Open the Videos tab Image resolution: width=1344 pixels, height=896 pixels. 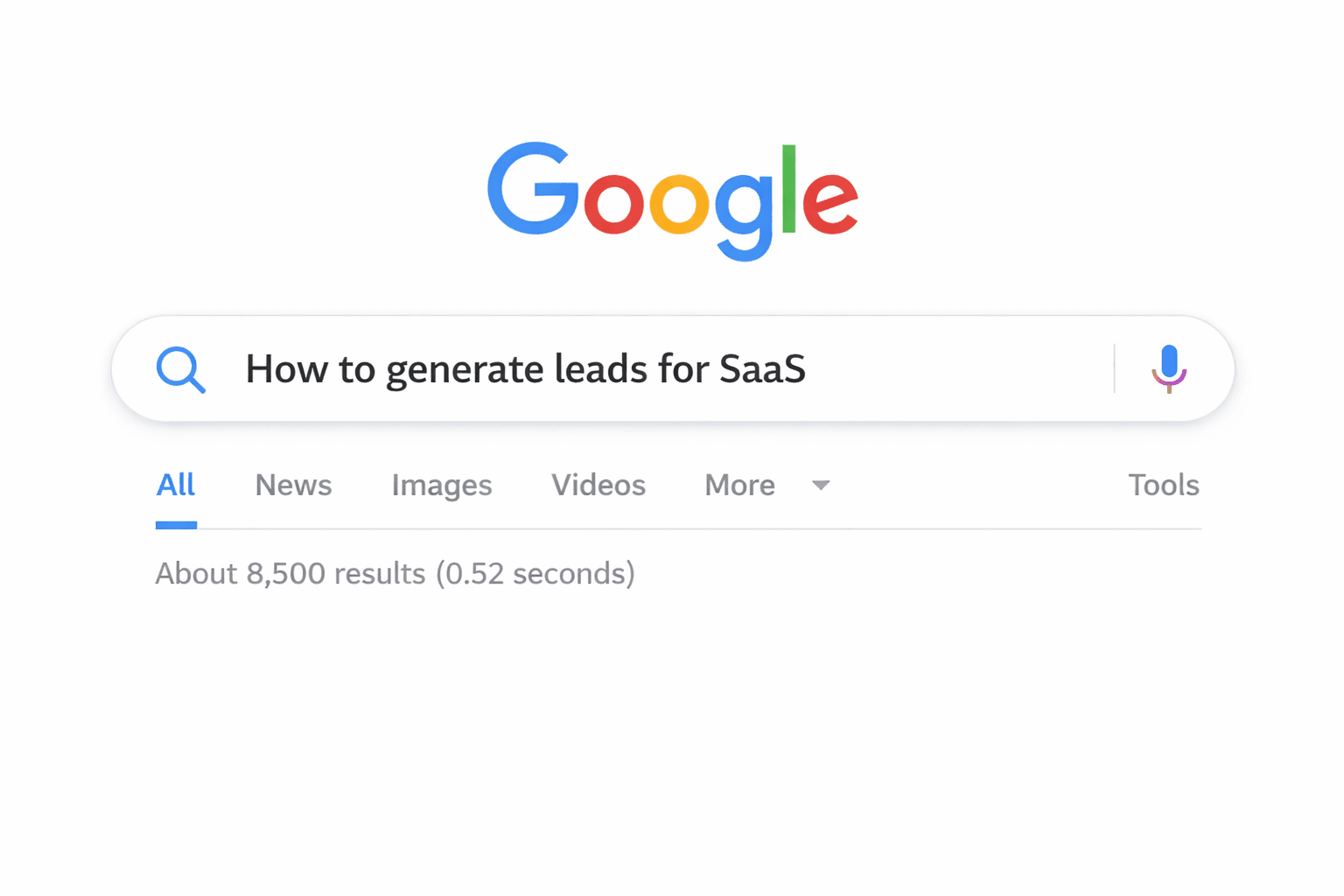(x=598, y=485)
